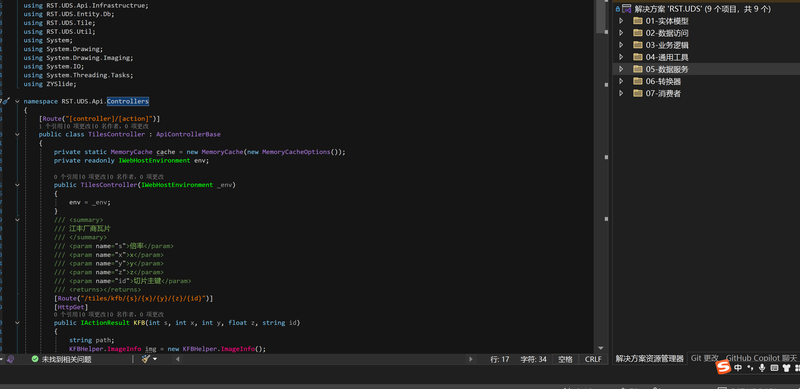Select the 04-通用工具 tree label
The image size is (800, 389).
[667, 57]
